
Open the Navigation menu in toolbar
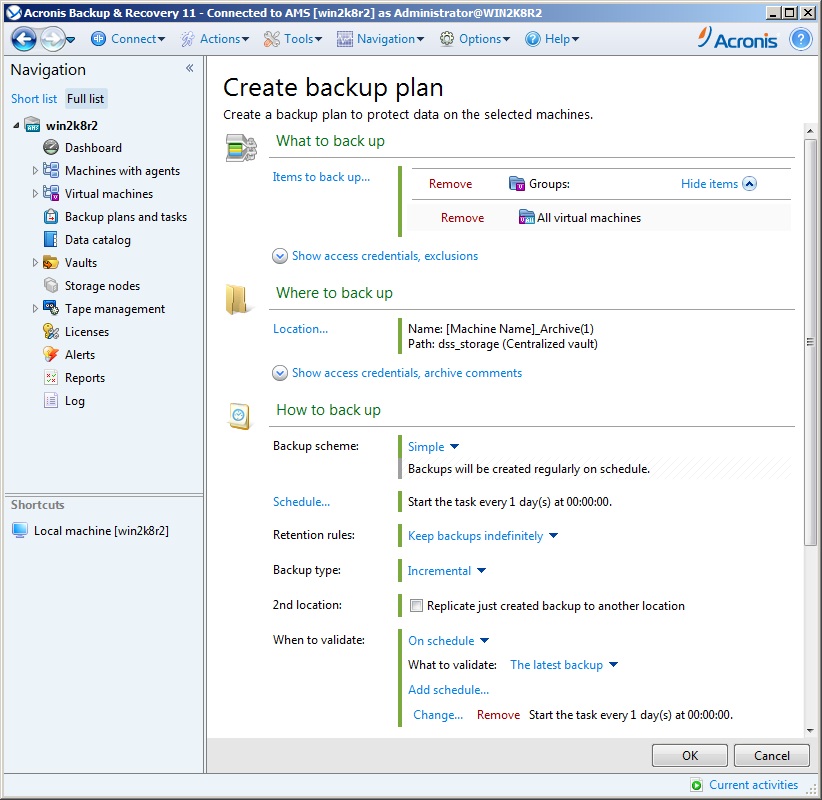pos(380,39)
